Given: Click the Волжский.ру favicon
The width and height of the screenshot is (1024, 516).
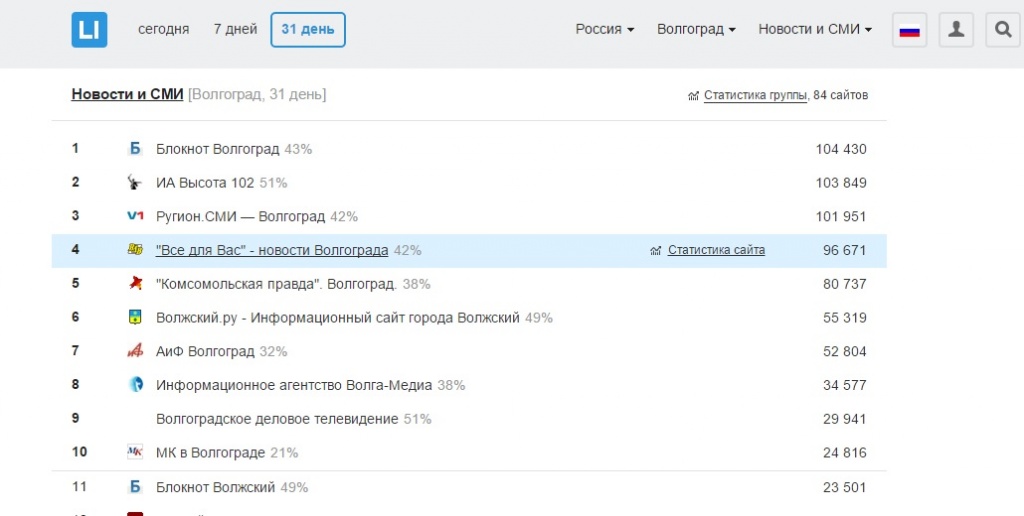Looking at the screenshot, I should (135, 318).
